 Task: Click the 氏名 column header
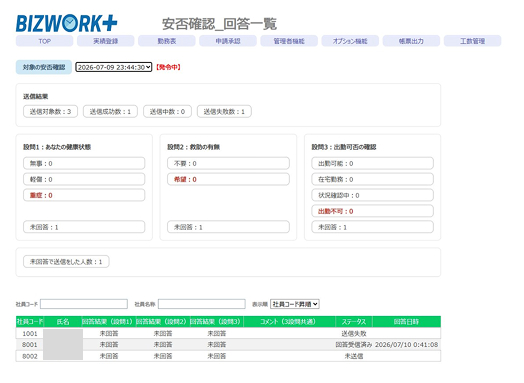tap(63, 322)
